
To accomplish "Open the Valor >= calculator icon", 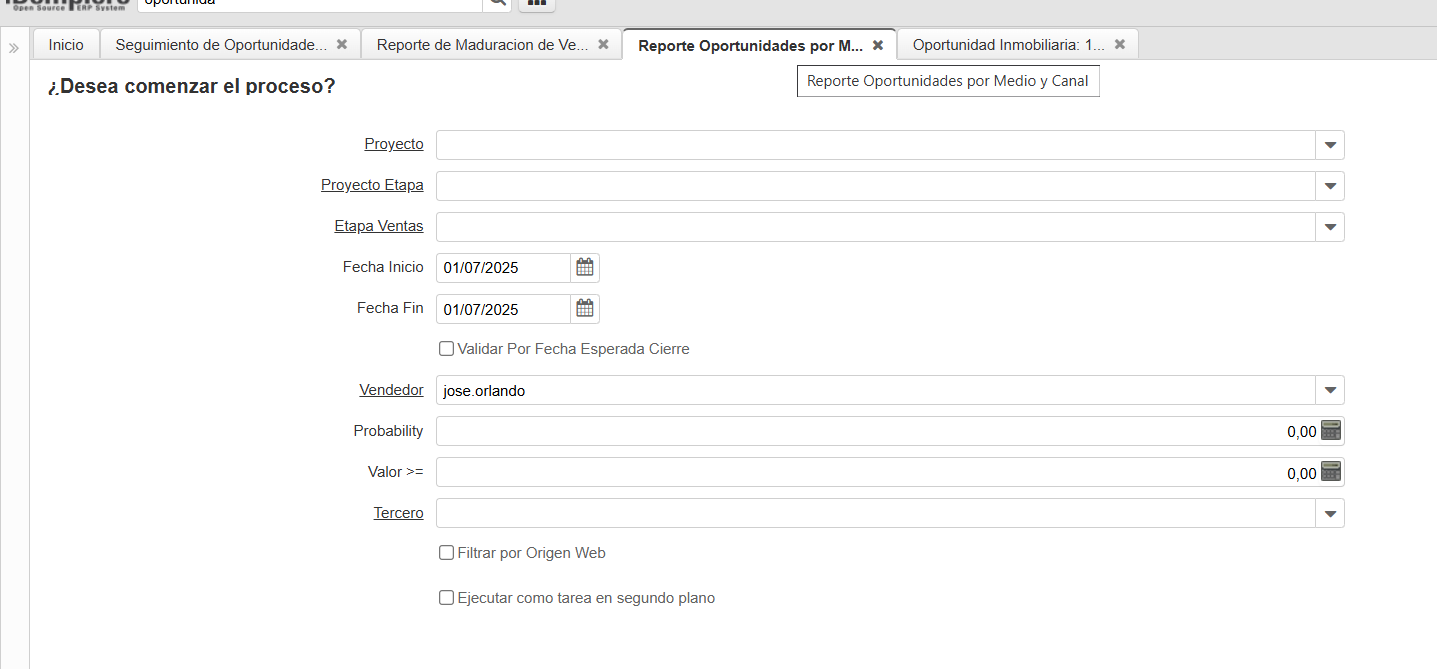I will click(x=1330, y=472).
